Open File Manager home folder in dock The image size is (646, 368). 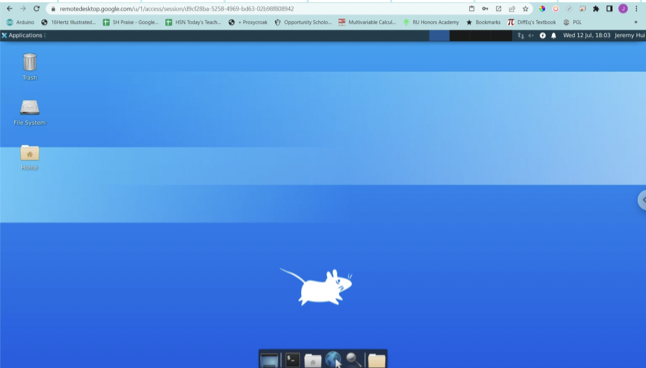[313, 361]
